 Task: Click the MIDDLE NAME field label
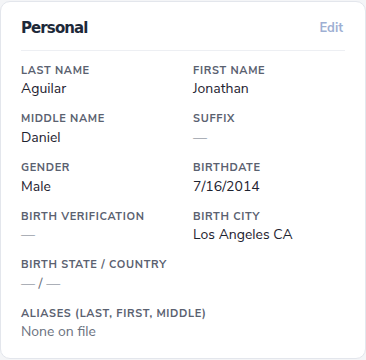tap(63, 118)
